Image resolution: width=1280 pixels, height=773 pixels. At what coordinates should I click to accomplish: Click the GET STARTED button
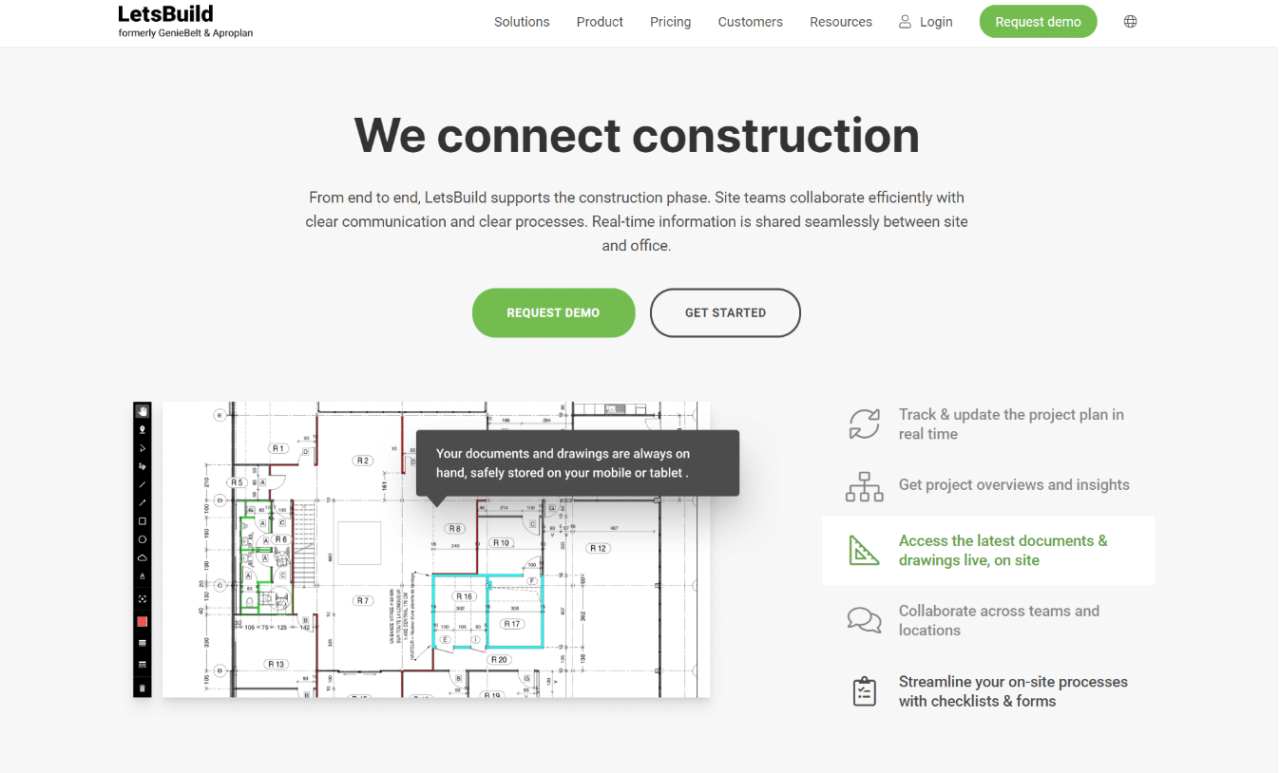coord(725,313)
